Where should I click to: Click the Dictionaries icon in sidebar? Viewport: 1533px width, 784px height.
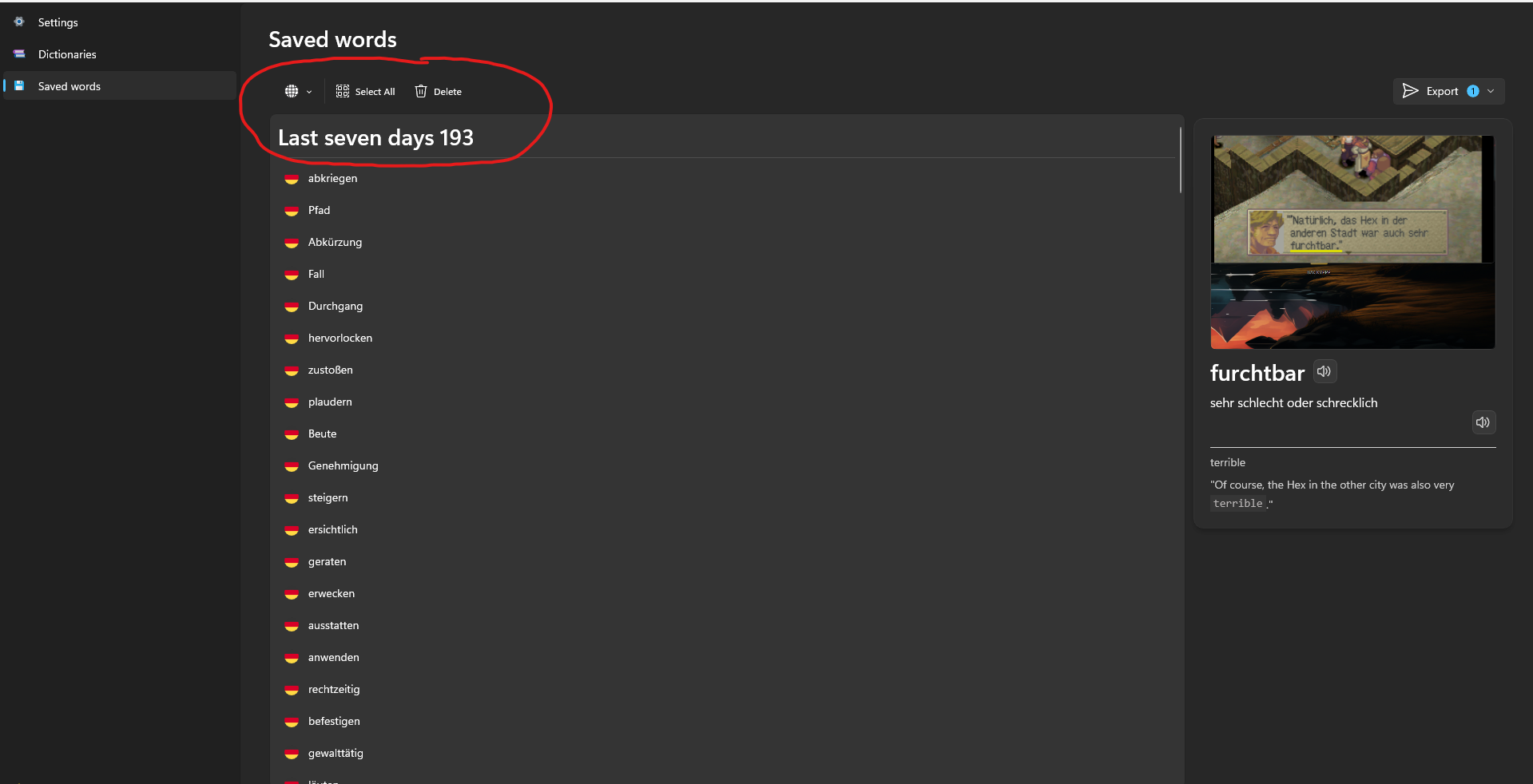pos(19,54)
